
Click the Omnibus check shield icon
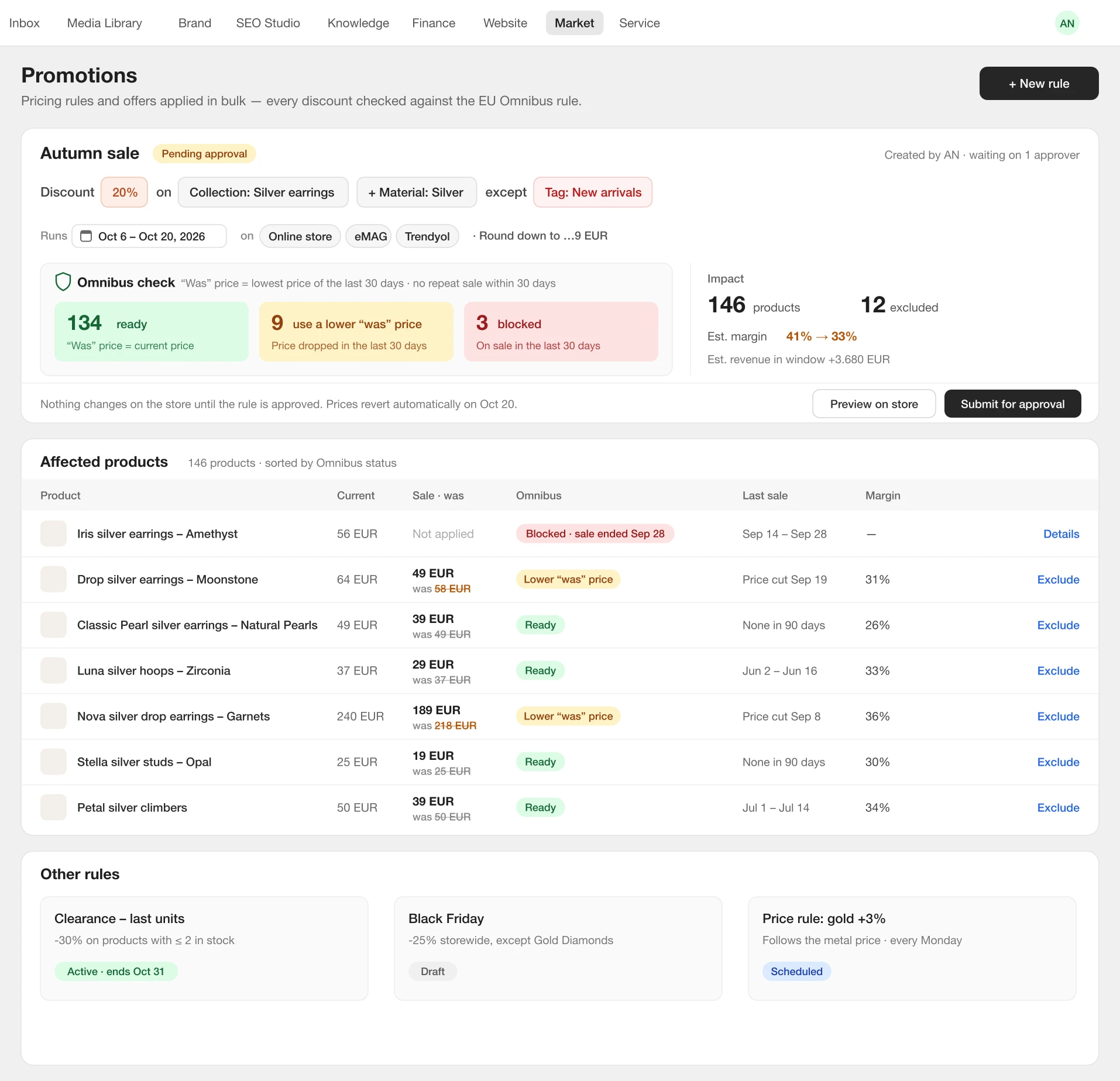click(x=63, y=283)
